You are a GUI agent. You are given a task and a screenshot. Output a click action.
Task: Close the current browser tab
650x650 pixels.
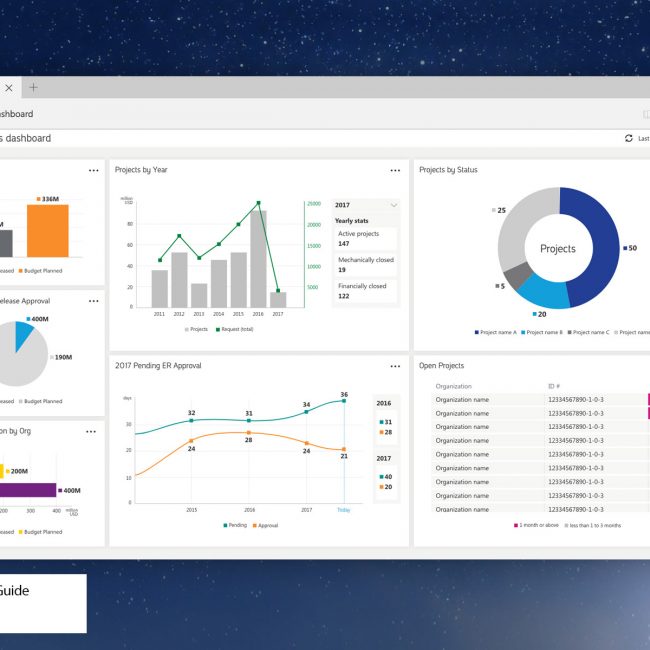pyautogui.click(x=9, y=88)
